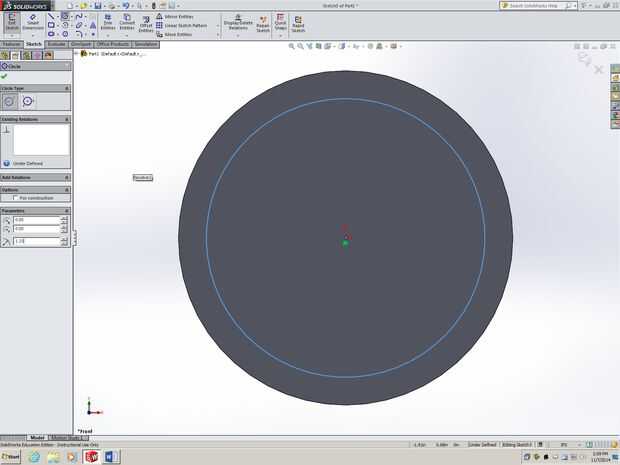
Task: Select the Line sketch tool
Action: point(51,16)
